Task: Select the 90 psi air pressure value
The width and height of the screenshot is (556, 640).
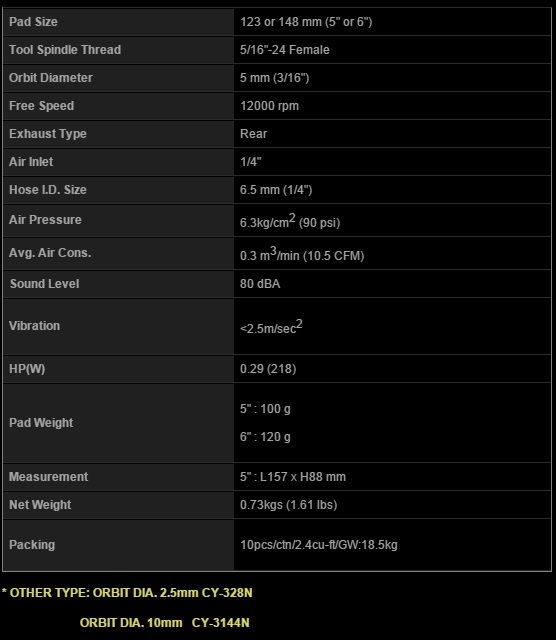Action: [x=319, y=223]
